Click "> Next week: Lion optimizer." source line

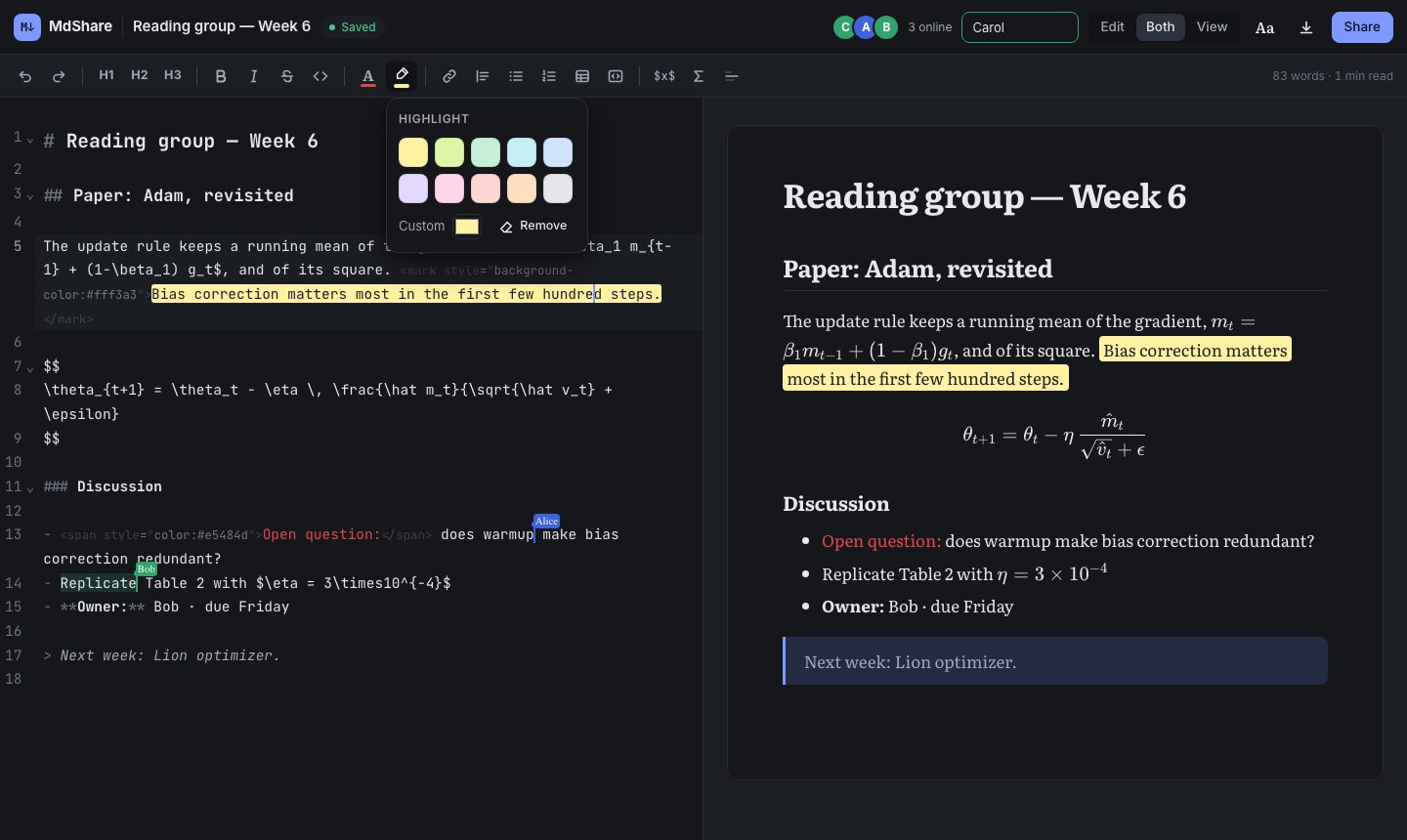click(161, 655)
